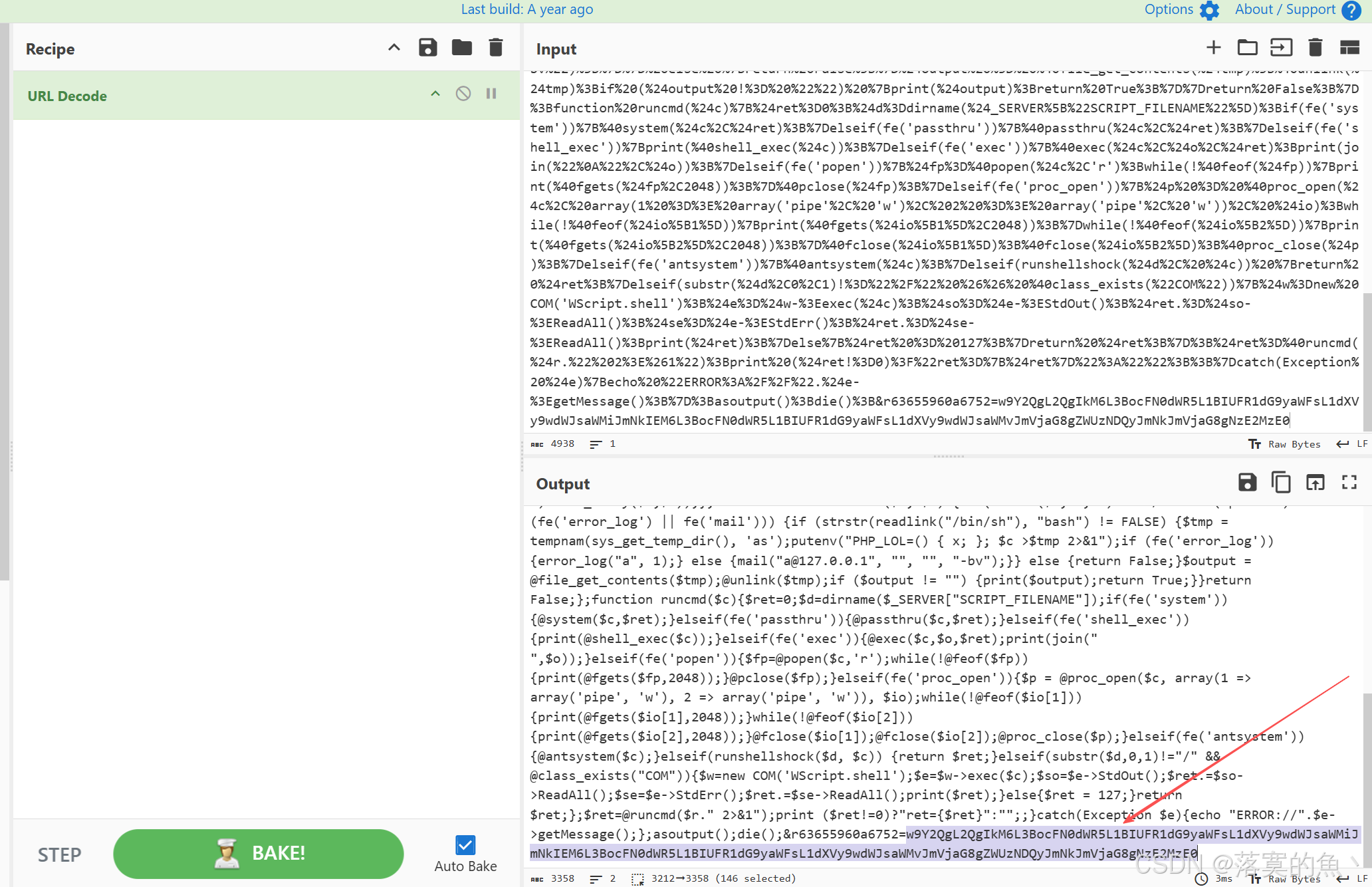1372x887 pixels.
Task: Replace input with output
Action: point(1315,483)
